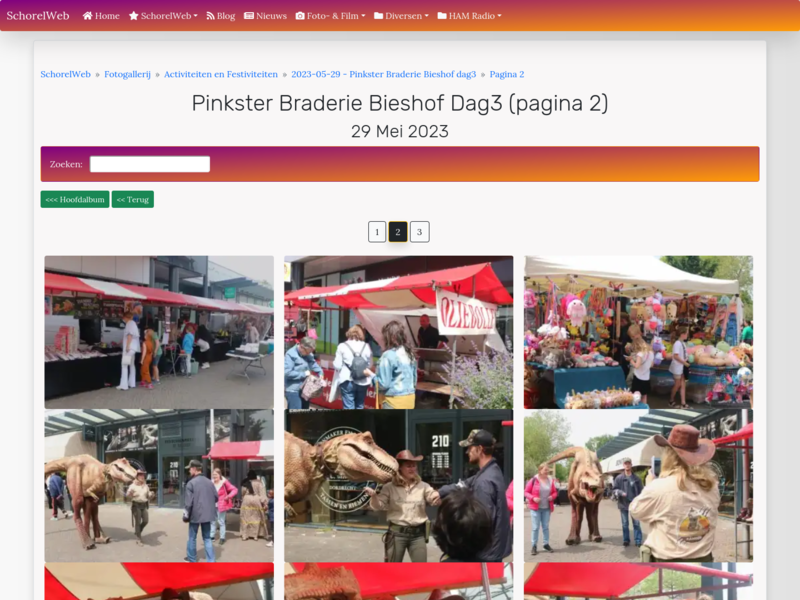Viewport: 800px width, 600px height.
Task: Open the Nieuws menu item
Action: tap(265, 16)
